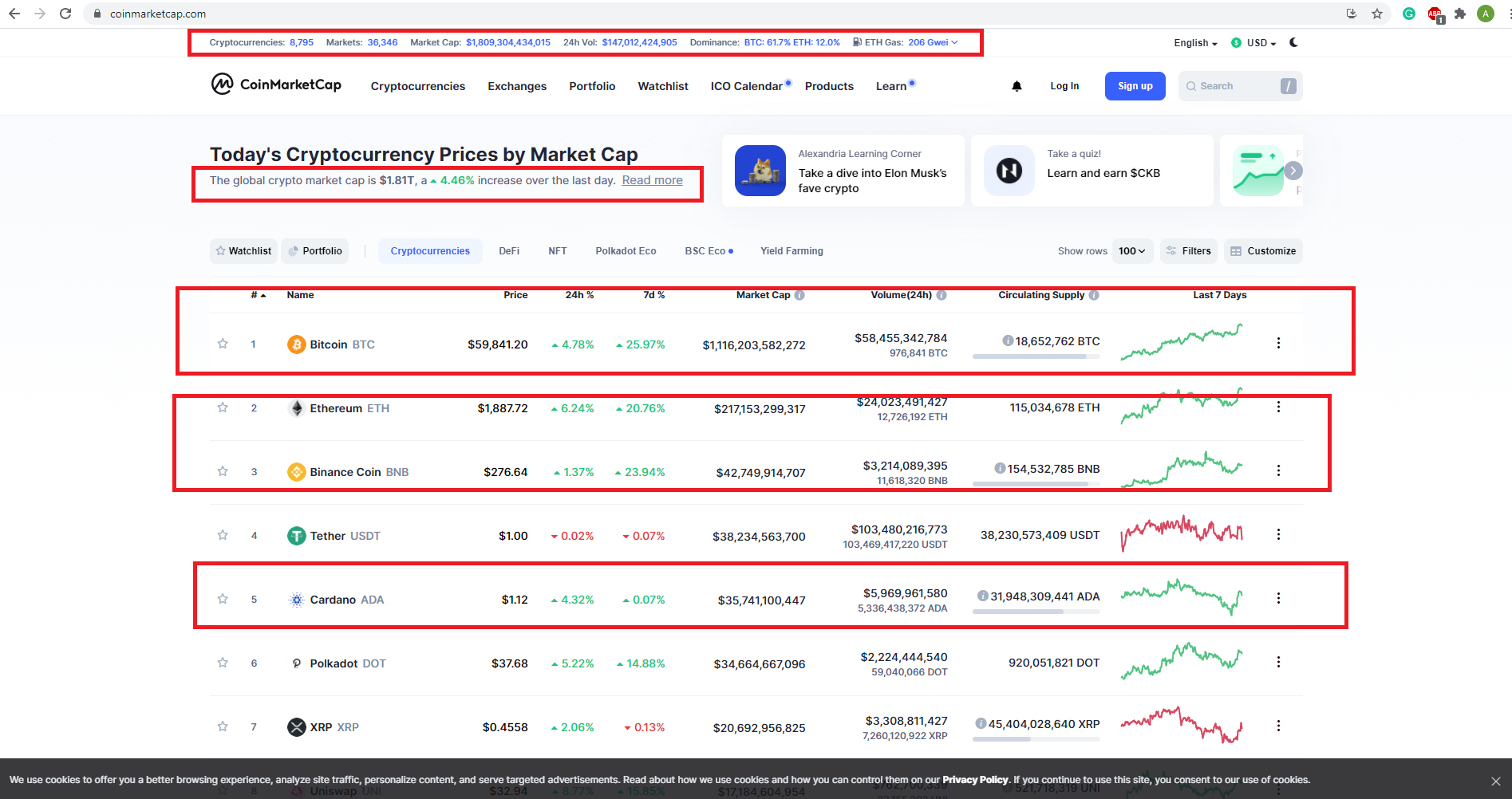
Task: Click the Search input field
Action: tap(1241, 86)
